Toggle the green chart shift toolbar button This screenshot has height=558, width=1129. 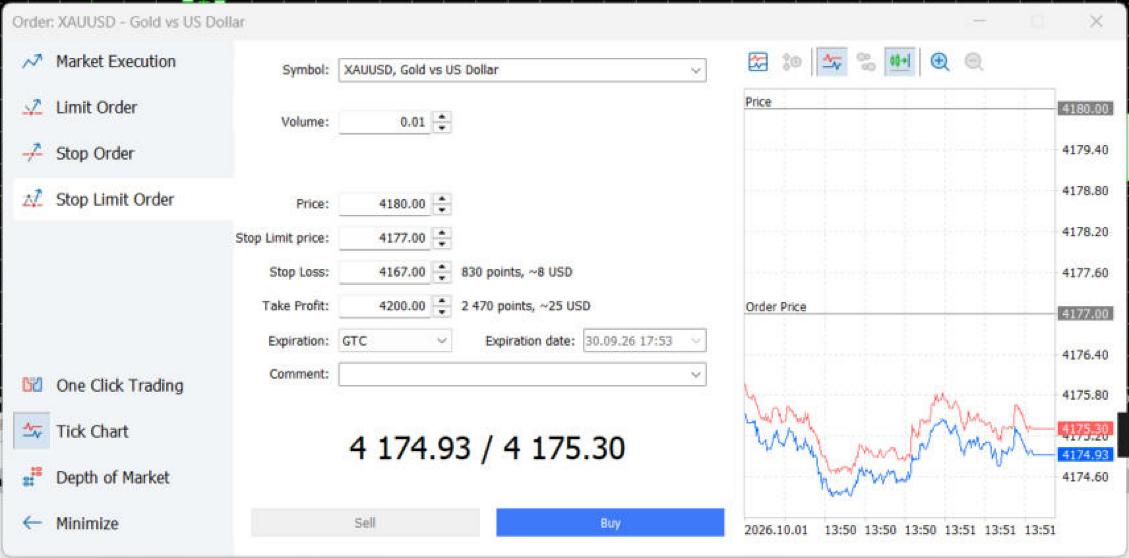[x=900, y=62]
